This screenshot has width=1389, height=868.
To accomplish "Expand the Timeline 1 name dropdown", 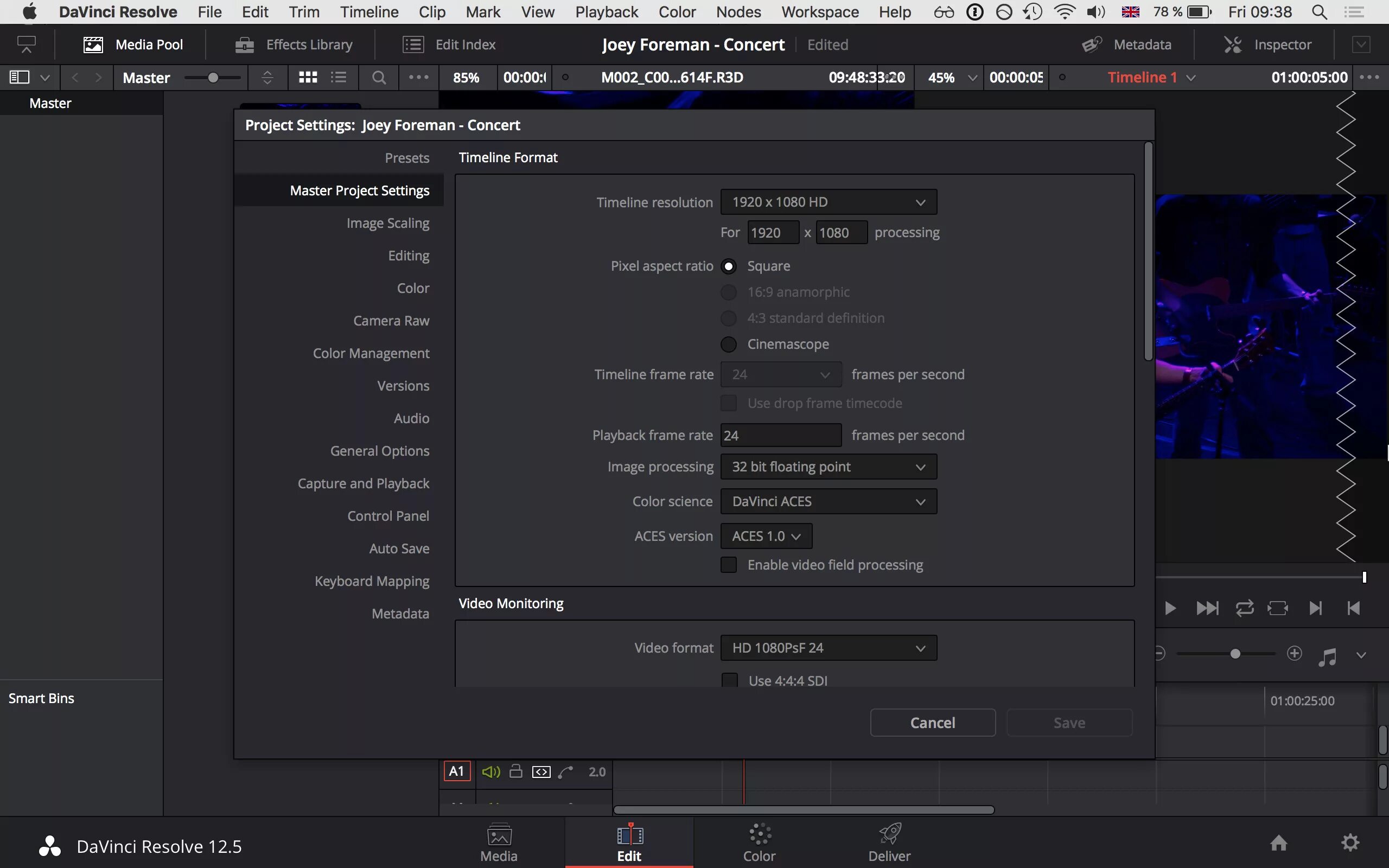I will (x=1192, y=78).
